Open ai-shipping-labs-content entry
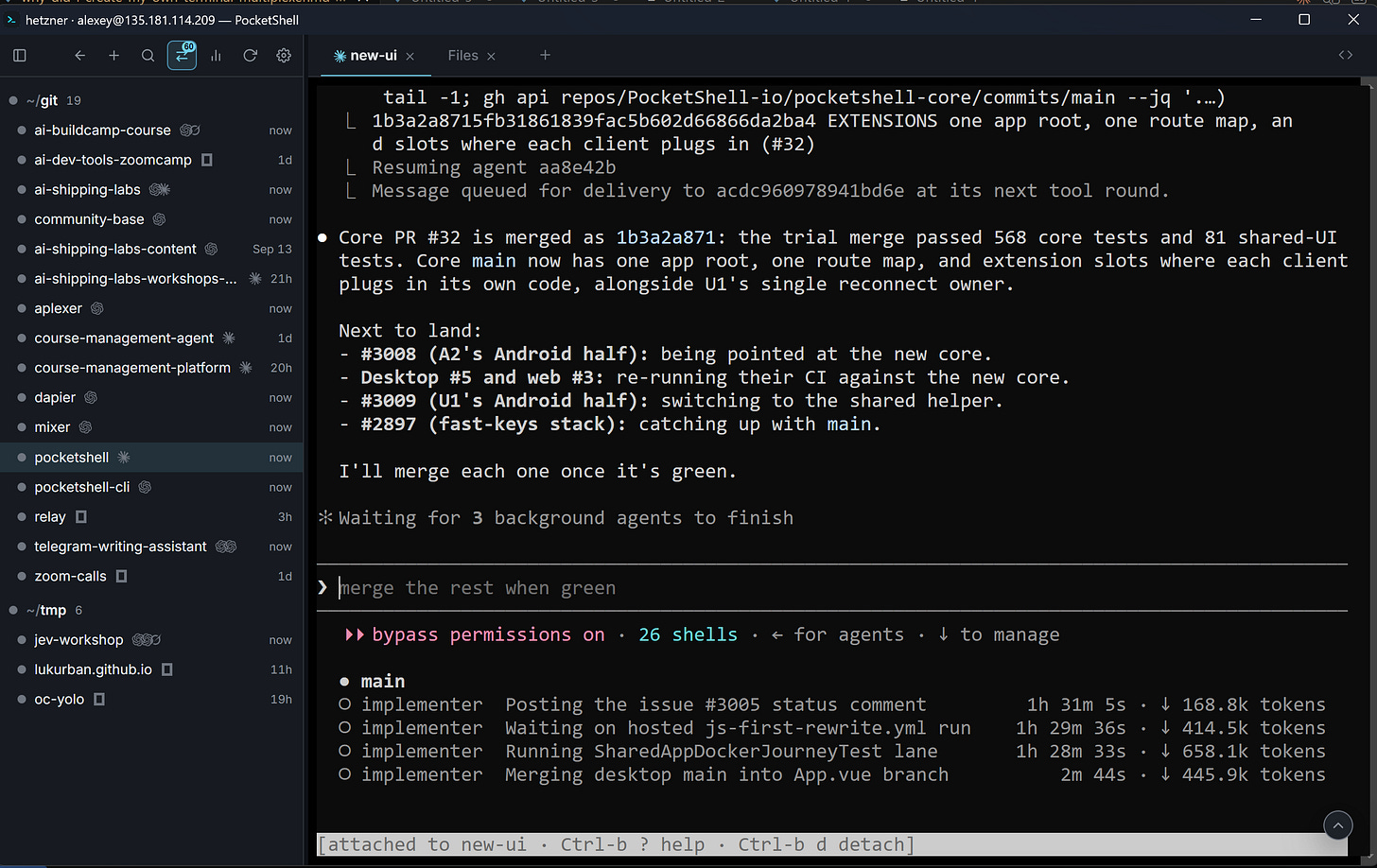This screenshot has height=868, width=1377. [151, 249]
